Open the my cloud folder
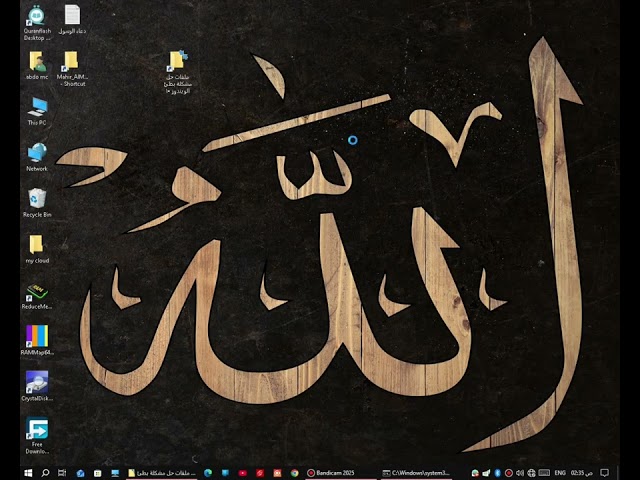Viewport: 640px width, 480px height. [37, 249]
